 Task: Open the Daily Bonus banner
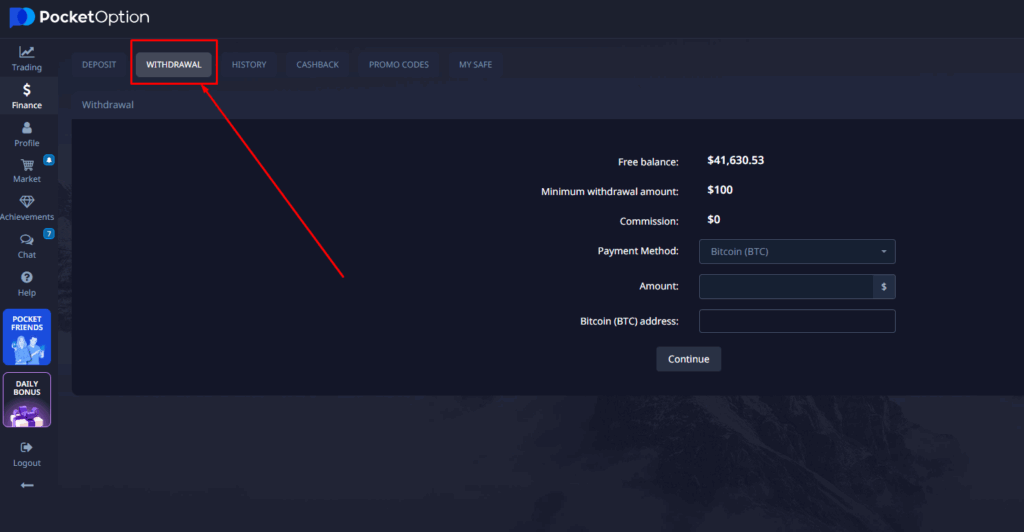point(27,400)
